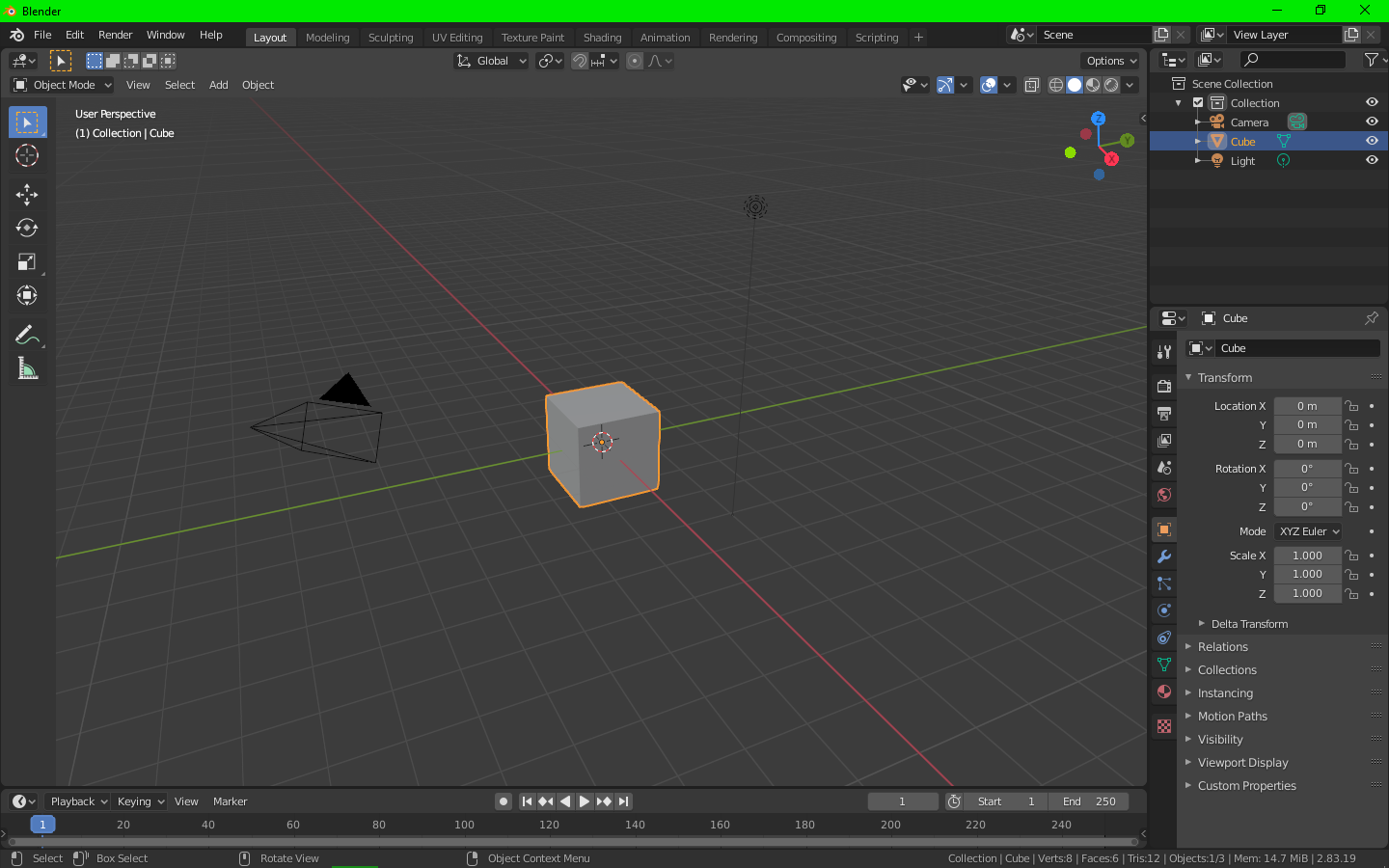Click the Scale X value slider

[x=1307, y=556]
